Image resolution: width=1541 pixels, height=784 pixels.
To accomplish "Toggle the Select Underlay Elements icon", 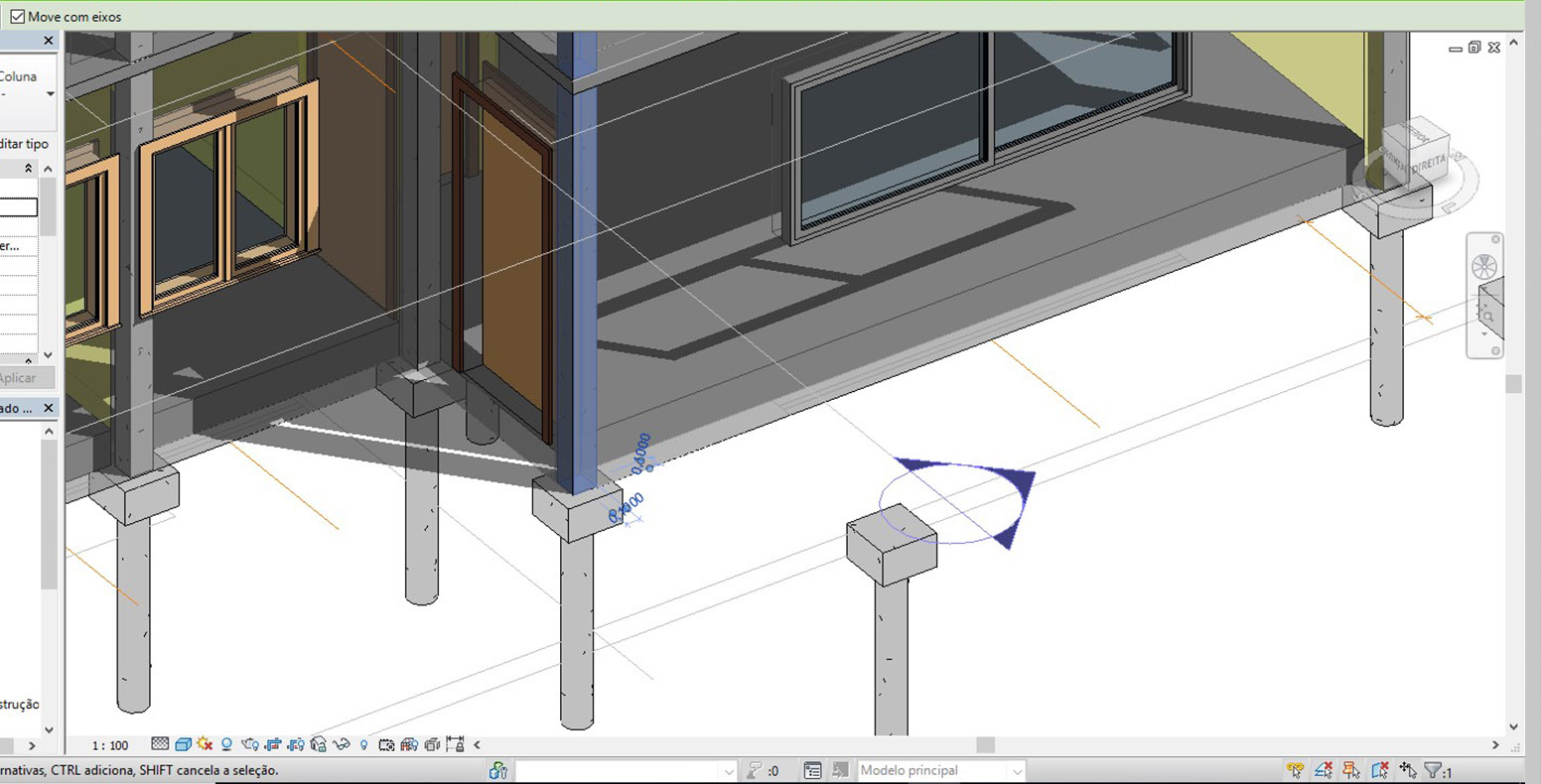I will tap(1324, 770).
